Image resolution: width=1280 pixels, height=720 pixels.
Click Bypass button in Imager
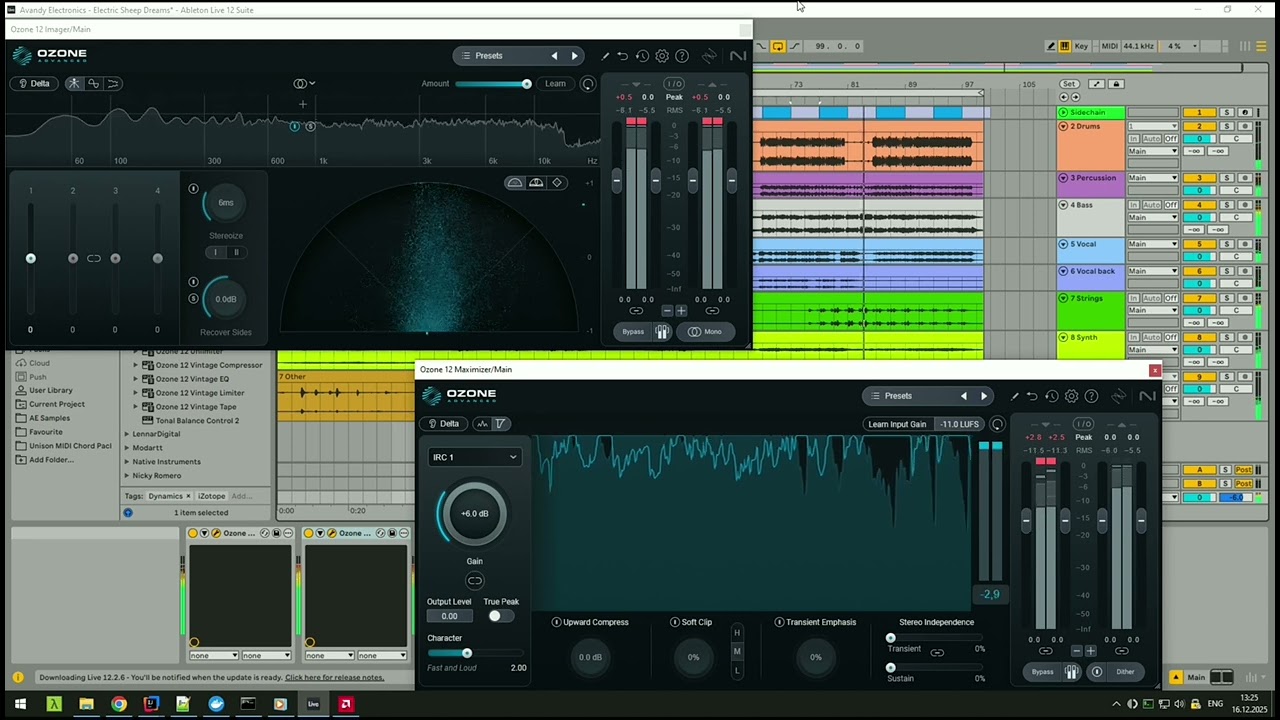pyautogui.click(x=633, y=332)
